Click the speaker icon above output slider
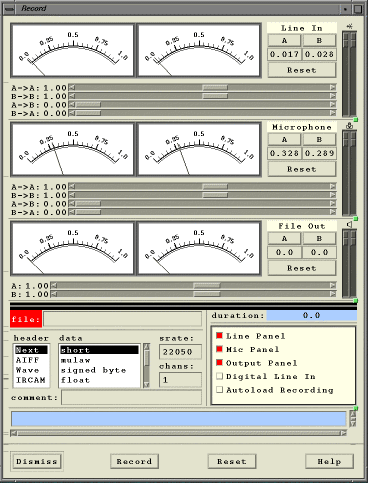 pyautogui.click(x=349, y=225)
